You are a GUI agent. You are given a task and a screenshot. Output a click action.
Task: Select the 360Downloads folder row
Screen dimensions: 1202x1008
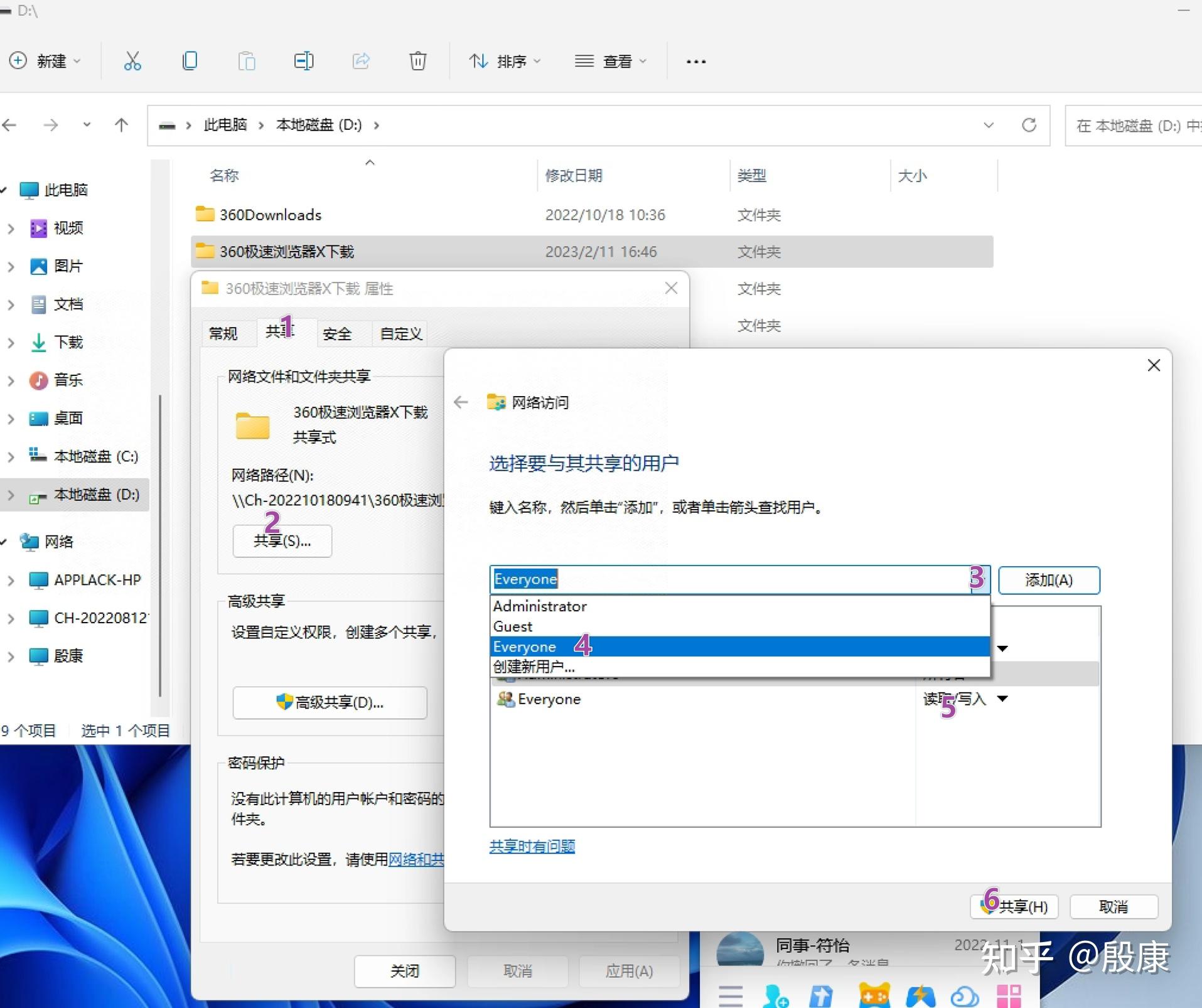592,215
